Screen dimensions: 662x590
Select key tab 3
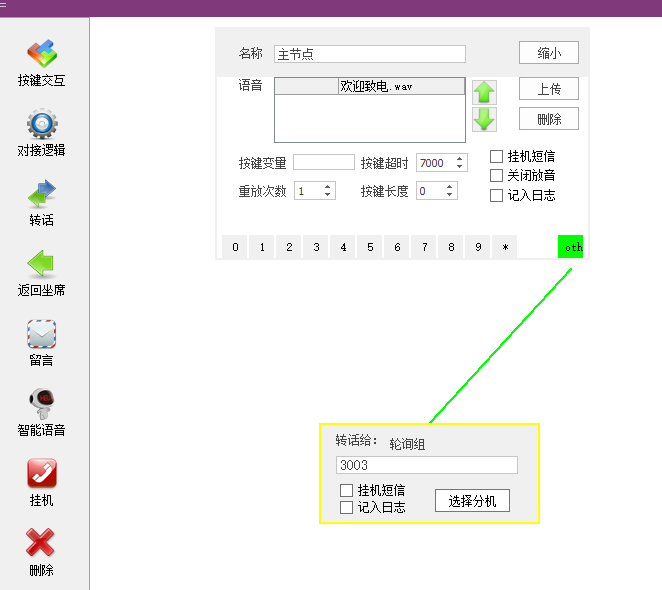(x=316, y=247)
